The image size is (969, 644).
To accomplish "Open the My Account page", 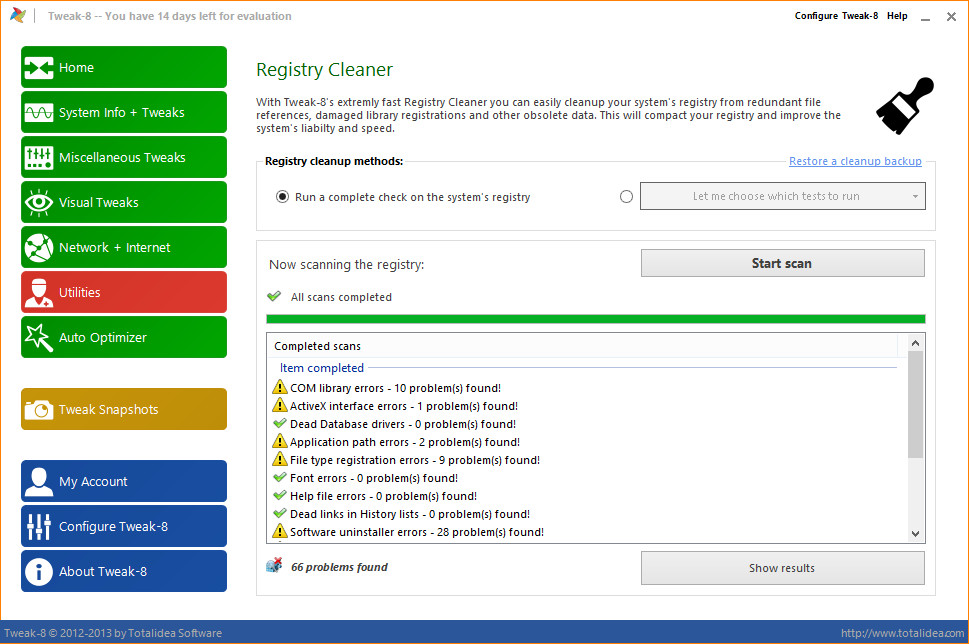I will pos(124,481).
